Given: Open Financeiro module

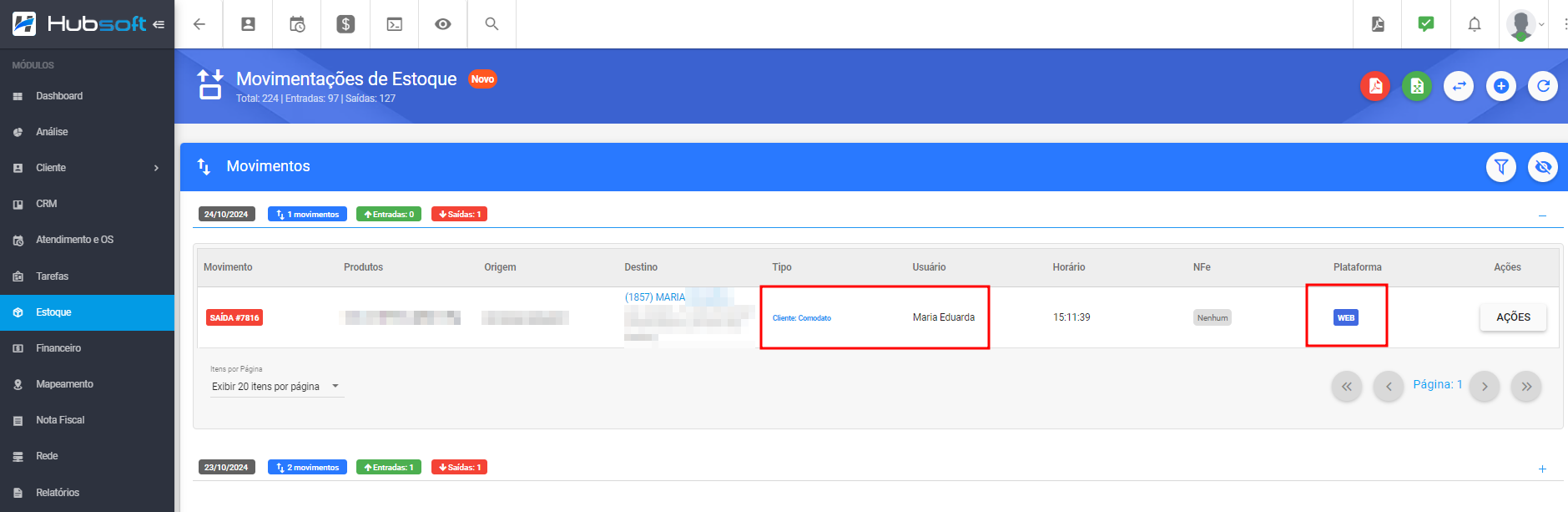Looking at the screenshot, I should tap(87, 348).
